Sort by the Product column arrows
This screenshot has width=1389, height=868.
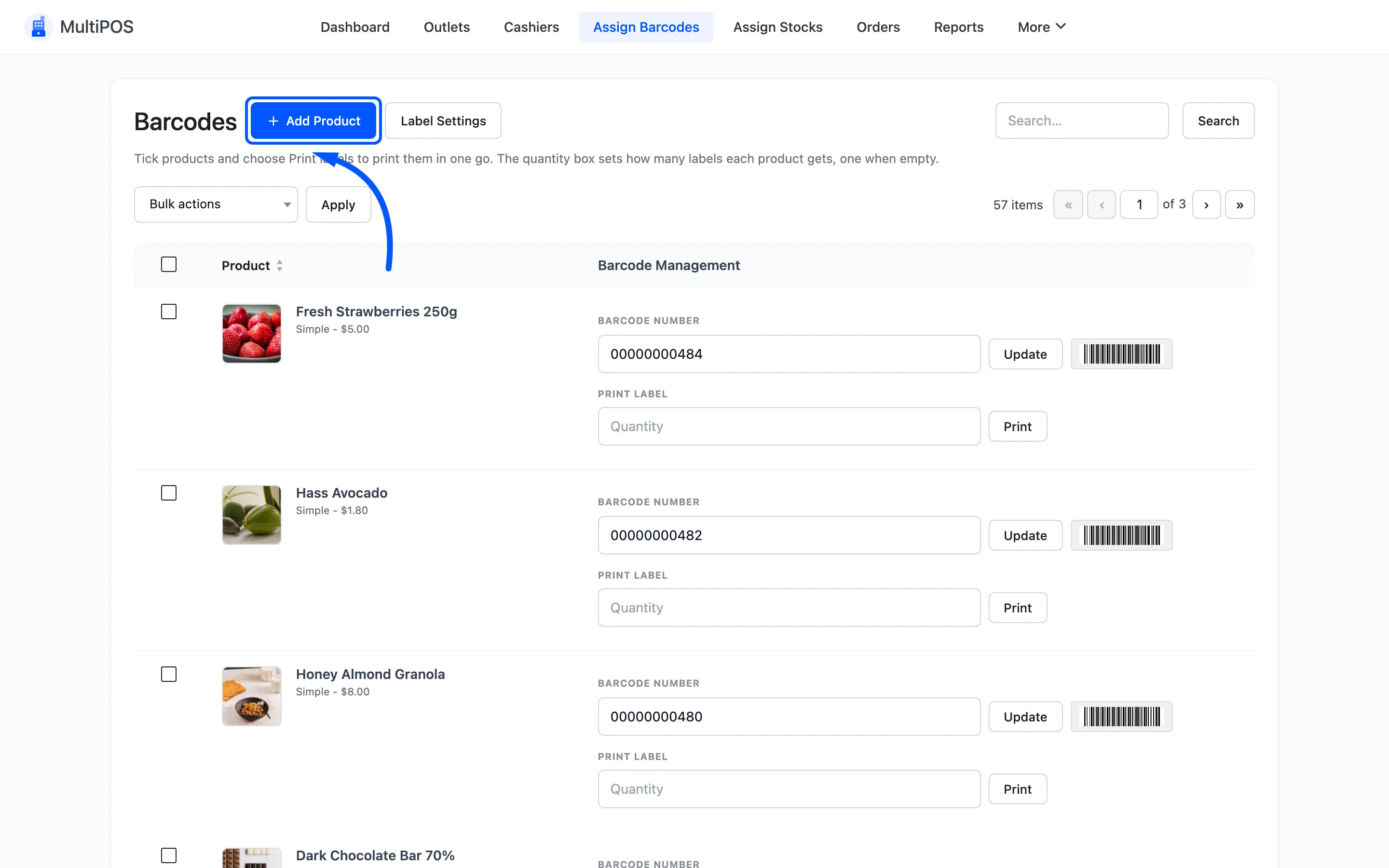(280, 265)
